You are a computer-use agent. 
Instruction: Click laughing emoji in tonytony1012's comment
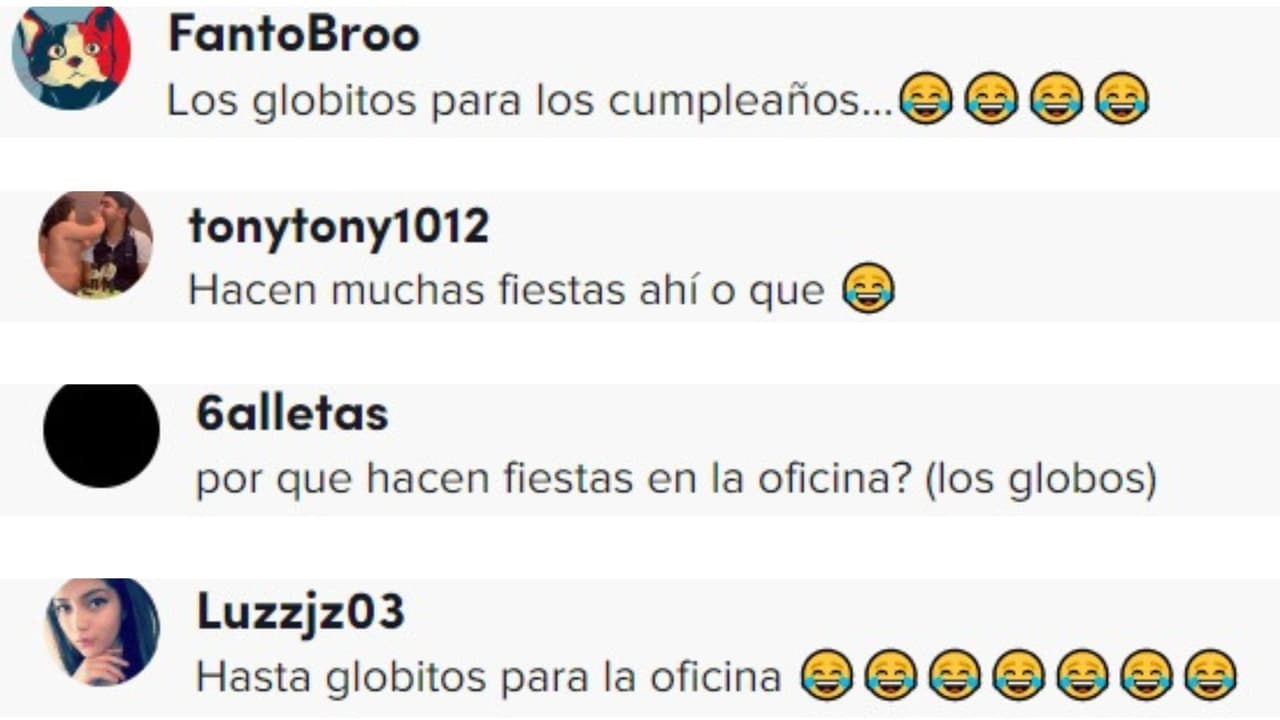pyautogui.click(x=868, y=290)
